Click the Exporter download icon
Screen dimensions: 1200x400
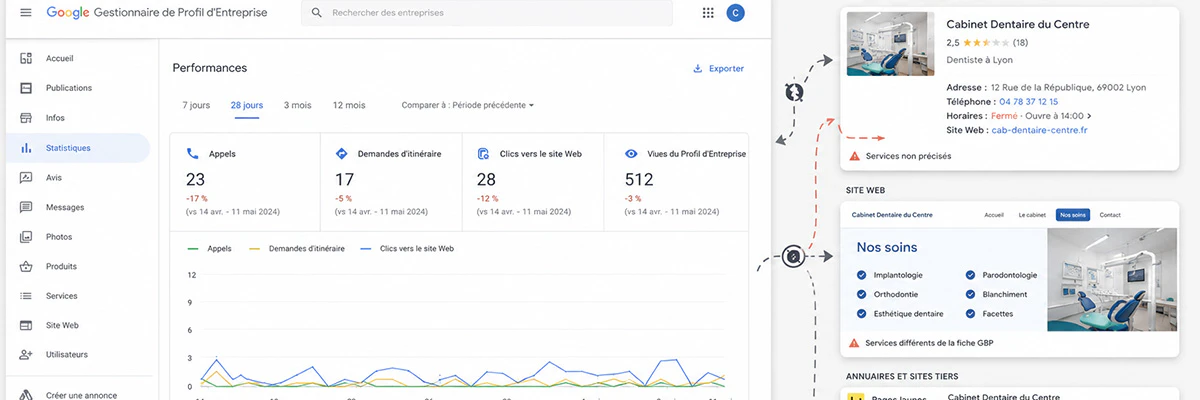point(697,69)
